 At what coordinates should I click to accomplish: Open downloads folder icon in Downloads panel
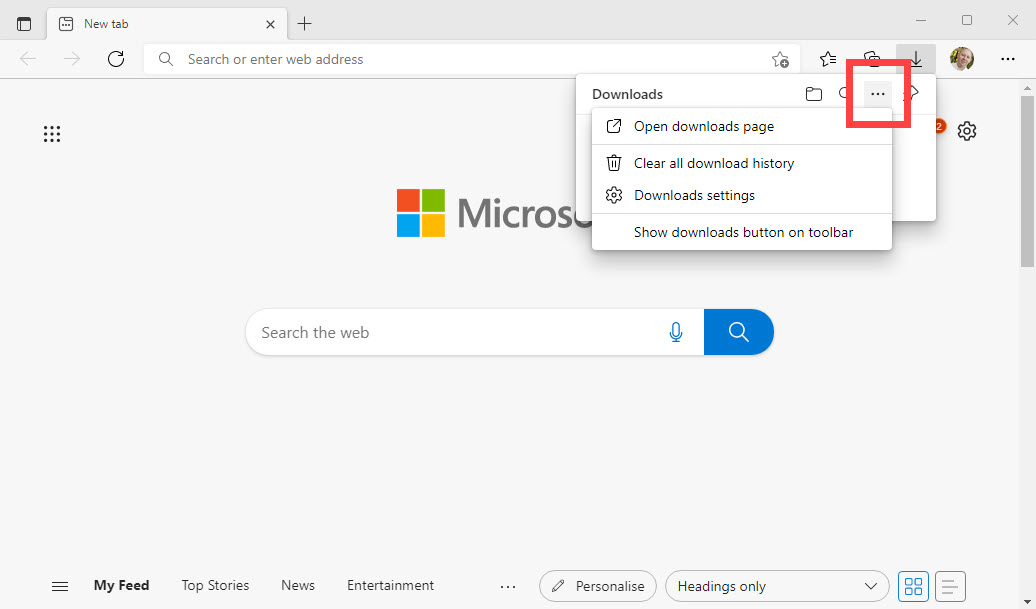coord(814,94)
